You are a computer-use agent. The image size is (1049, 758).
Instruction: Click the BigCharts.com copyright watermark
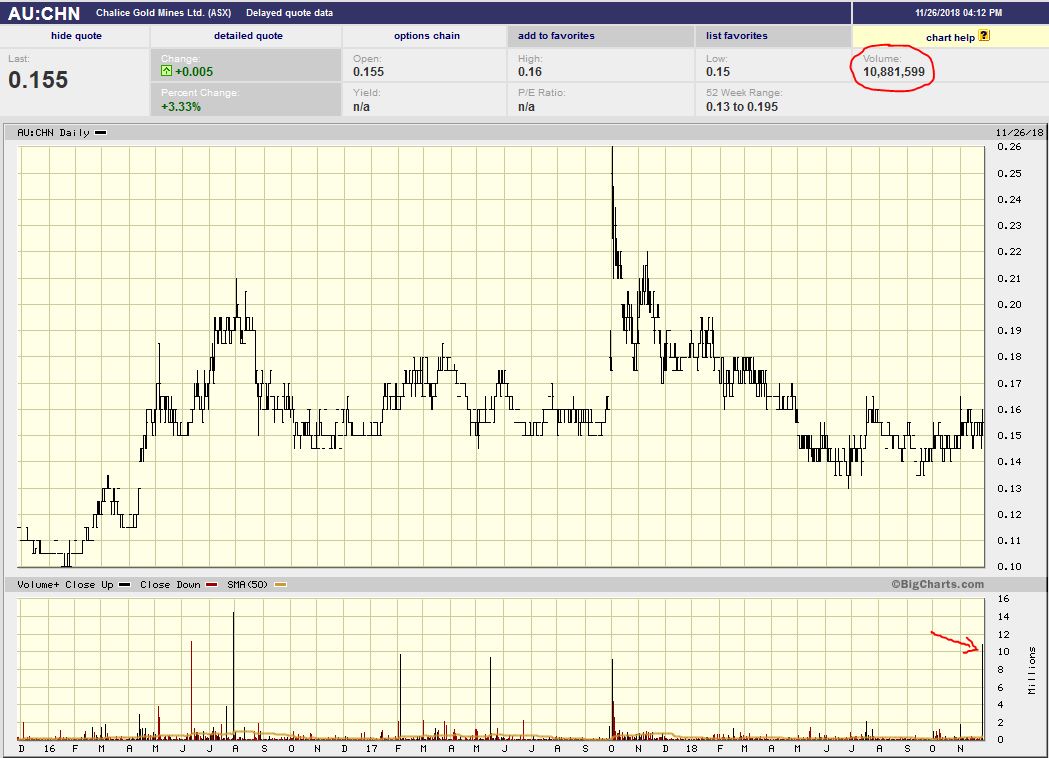coord(937,584)
